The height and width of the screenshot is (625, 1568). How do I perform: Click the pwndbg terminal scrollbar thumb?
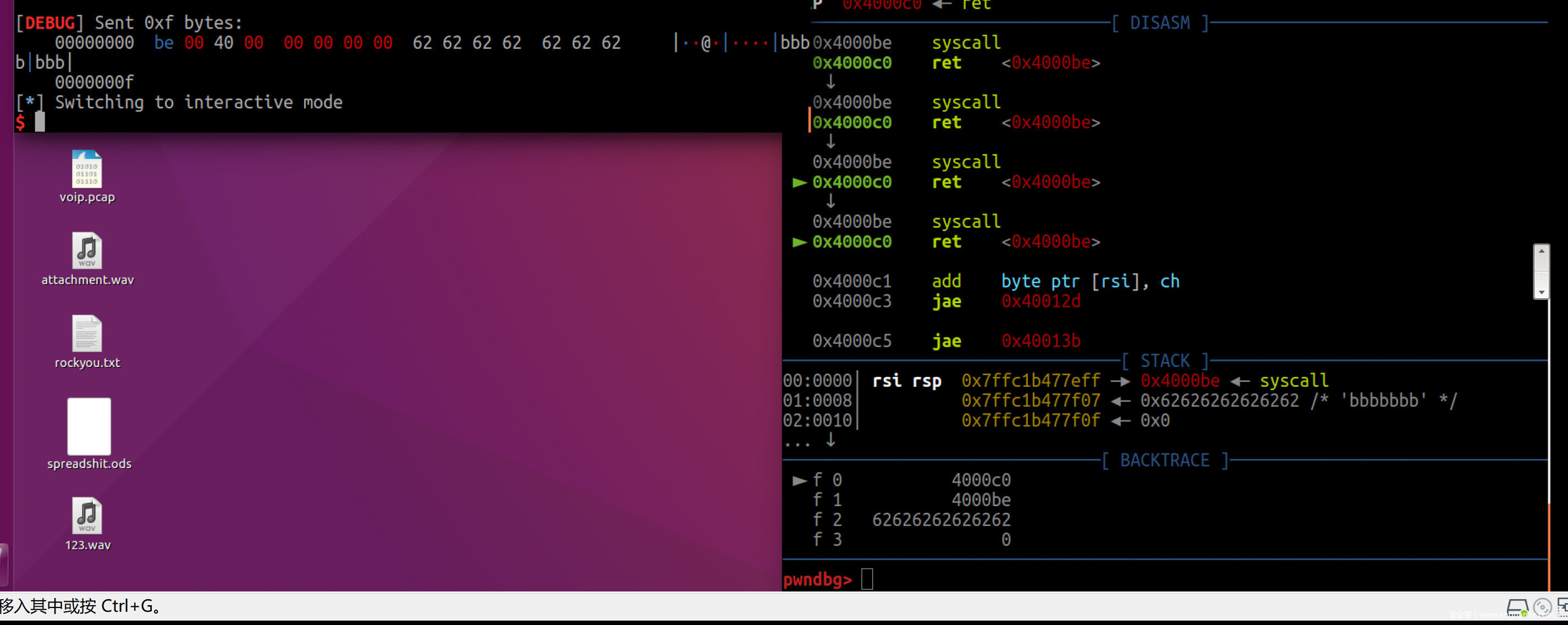[1541, 272]
